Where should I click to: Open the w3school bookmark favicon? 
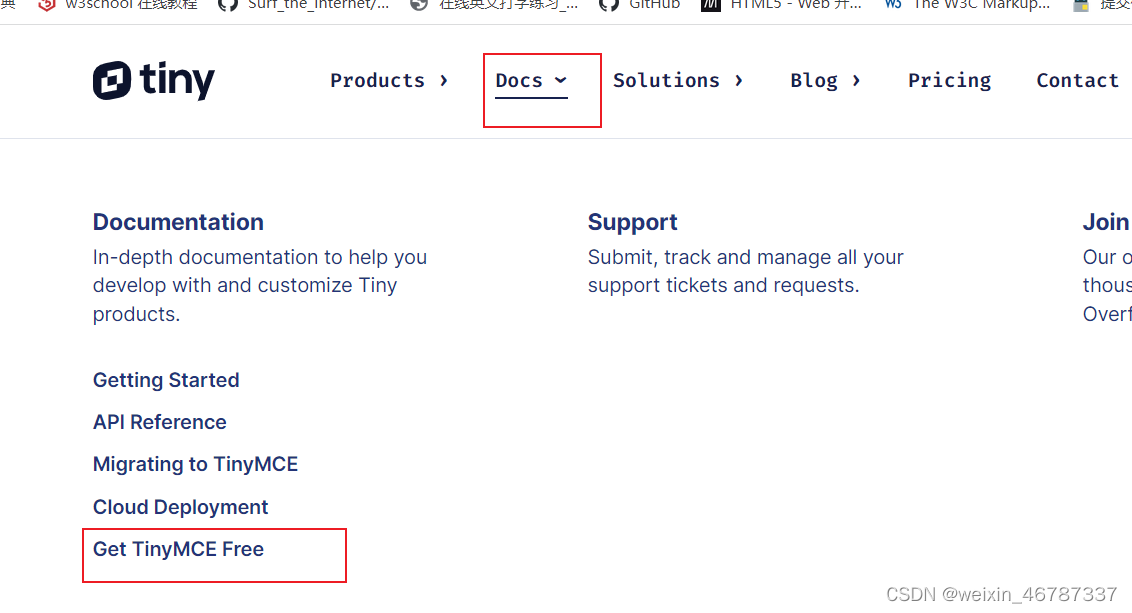47,4
